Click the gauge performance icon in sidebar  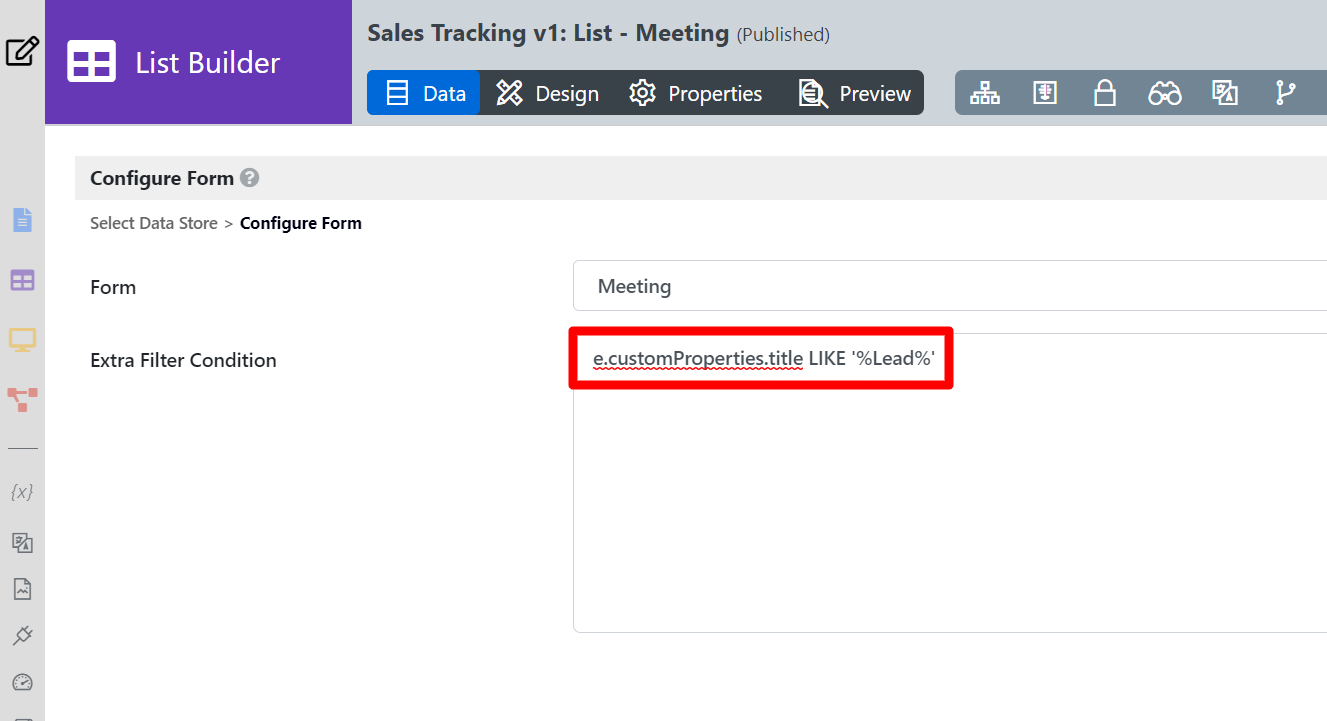tap(22, 683)
